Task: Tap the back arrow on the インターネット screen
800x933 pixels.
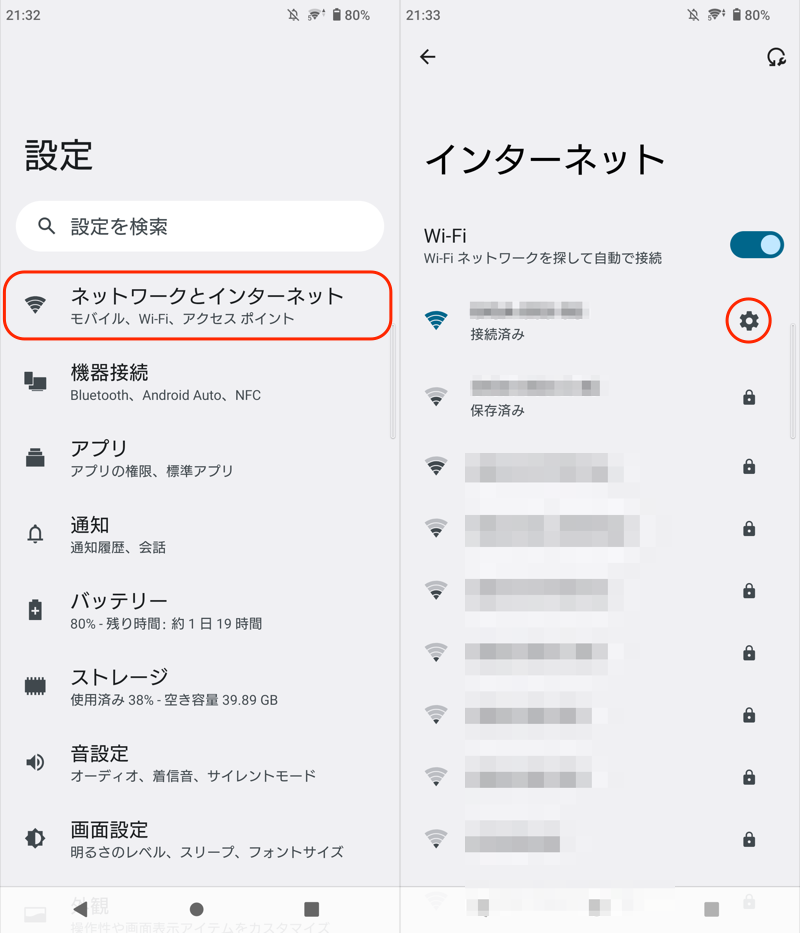Action: click(x=428, y=57)
